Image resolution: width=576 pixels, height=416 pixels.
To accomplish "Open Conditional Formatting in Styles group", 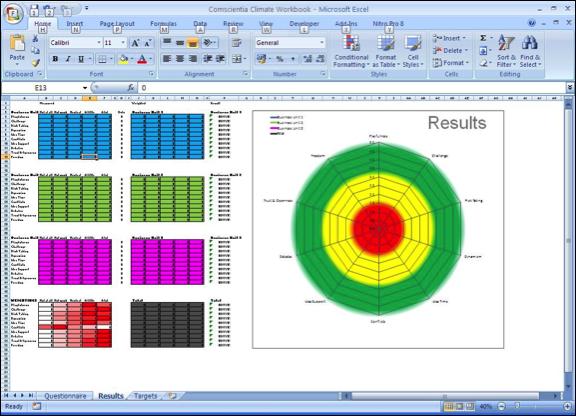I will click(351, 51).
